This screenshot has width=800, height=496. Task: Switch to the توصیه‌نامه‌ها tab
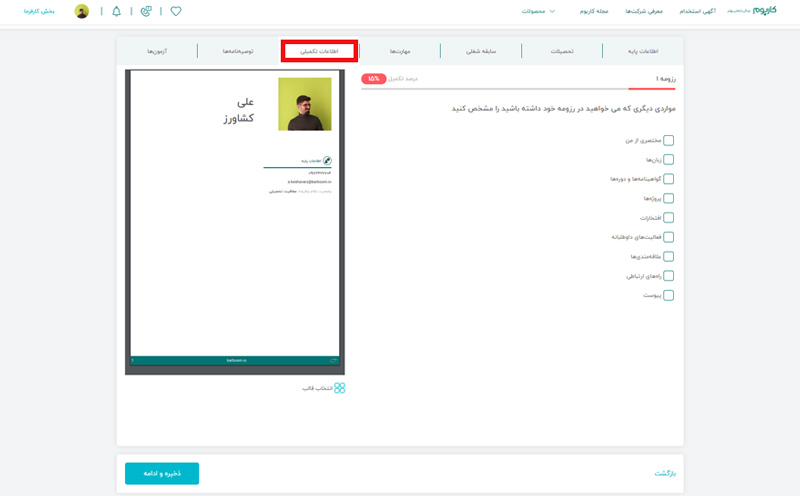pos(238,51)
